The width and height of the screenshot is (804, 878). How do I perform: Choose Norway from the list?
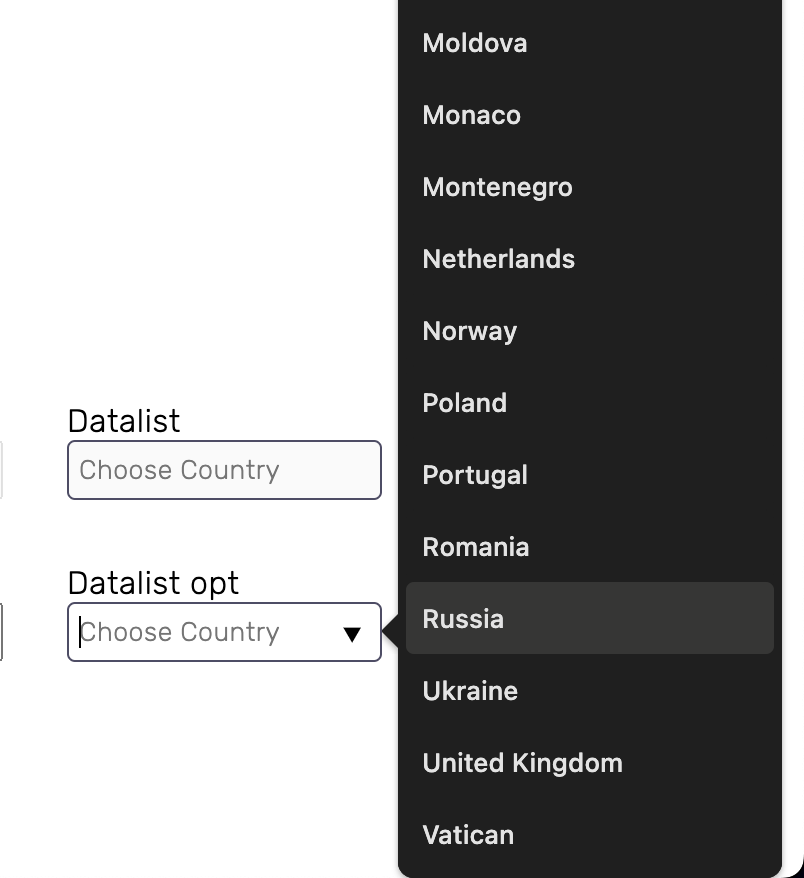590,331
